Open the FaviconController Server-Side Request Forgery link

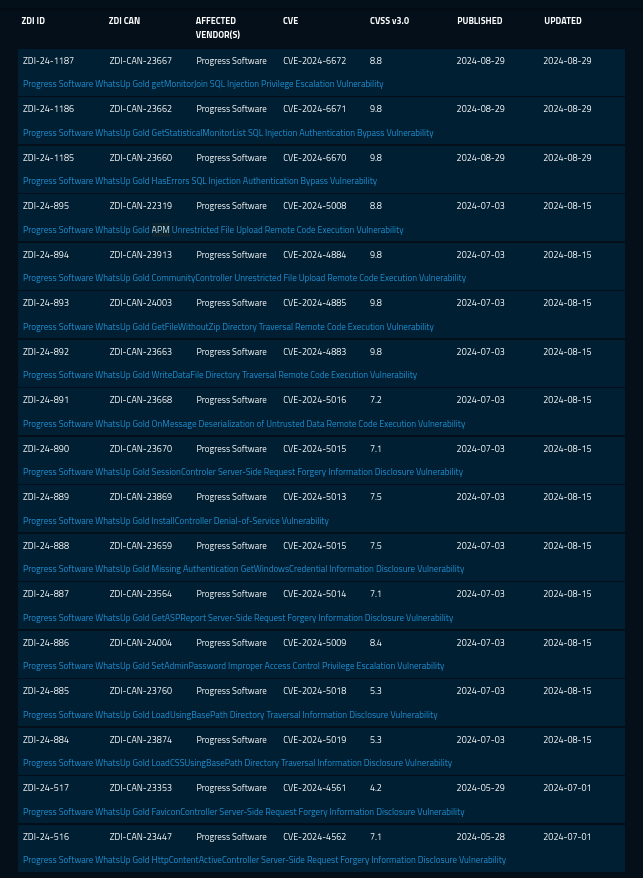point(243,812)
